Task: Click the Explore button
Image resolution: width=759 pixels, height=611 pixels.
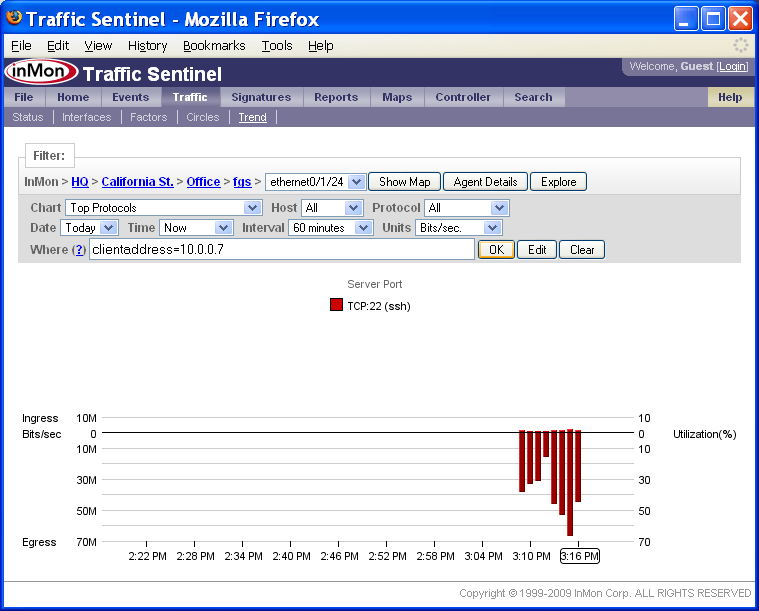Action: [559, 182]
